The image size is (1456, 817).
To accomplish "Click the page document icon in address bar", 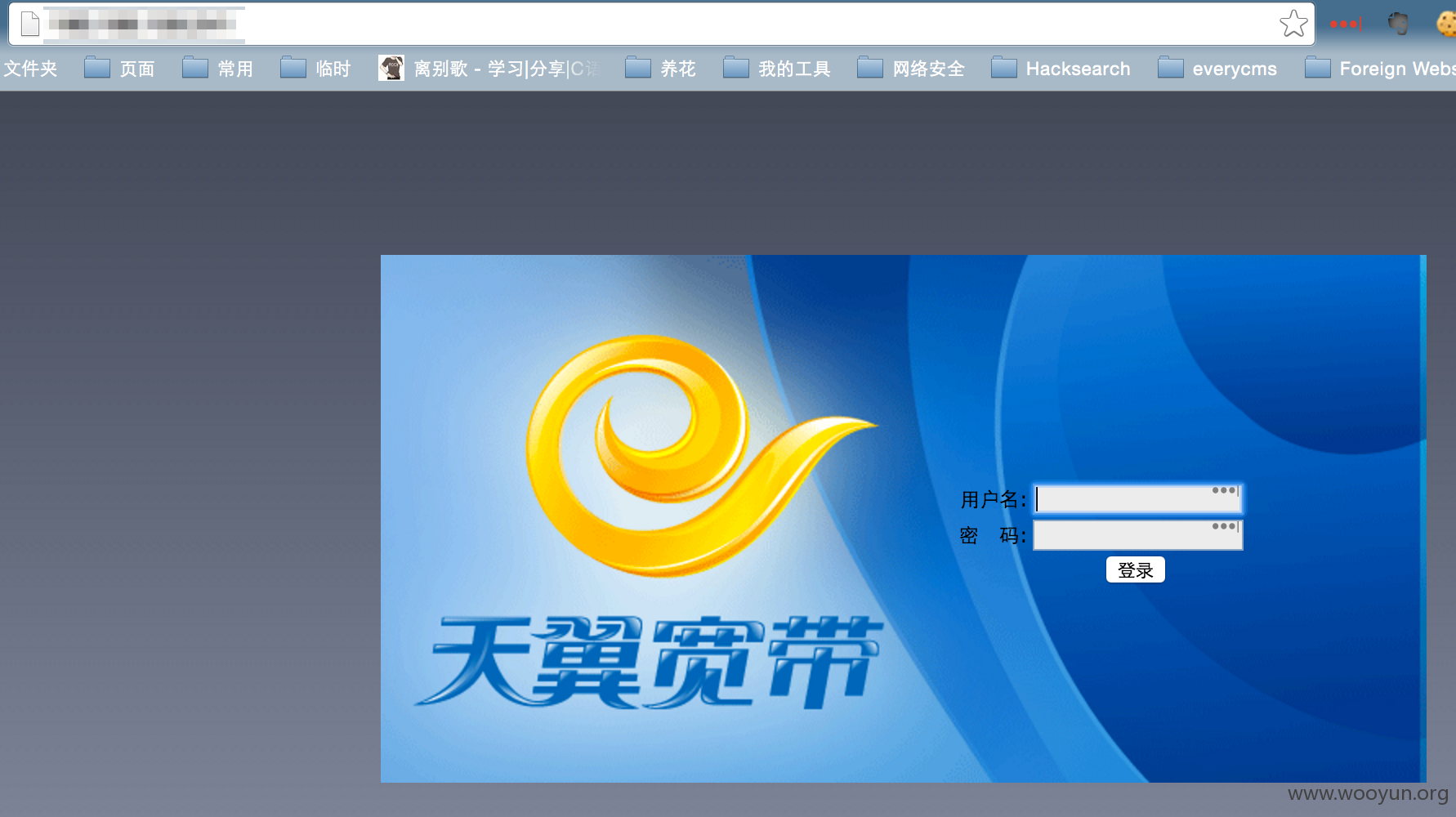I will click(30, 24).
